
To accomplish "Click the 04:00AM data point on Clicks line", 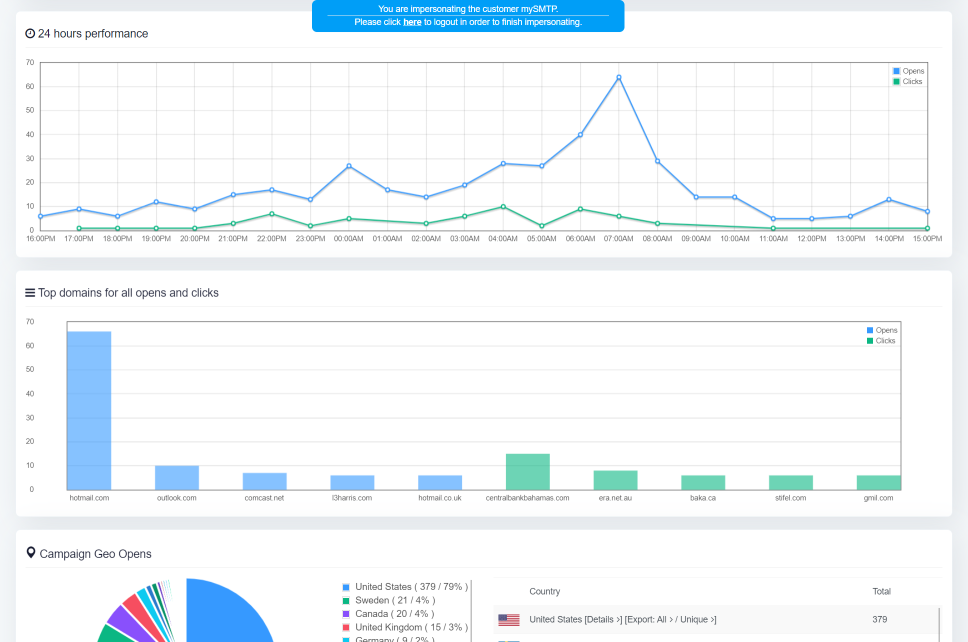I will coord(503,207).
